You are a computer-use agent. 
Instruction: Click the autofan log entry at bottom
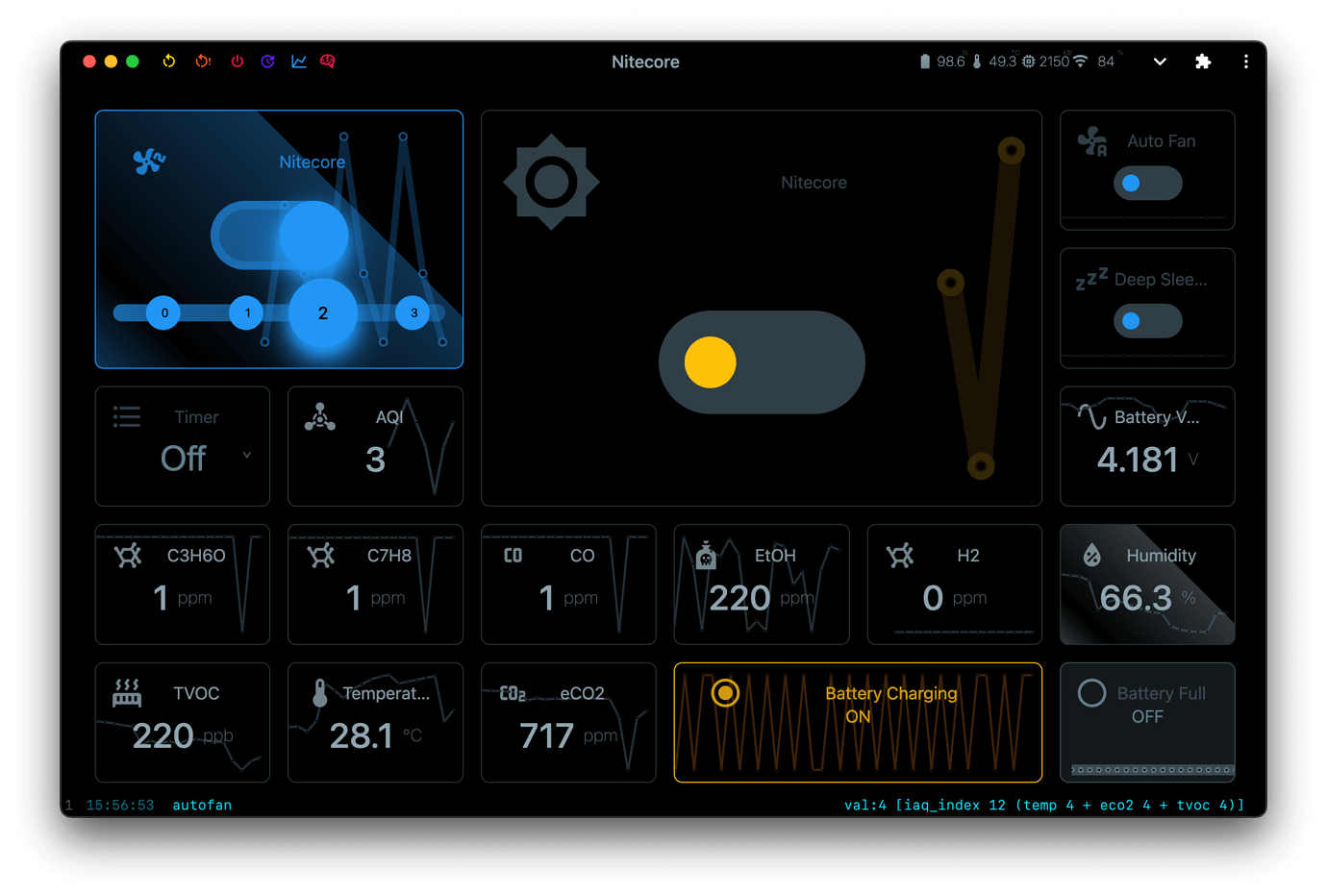[x=202, y=805]
